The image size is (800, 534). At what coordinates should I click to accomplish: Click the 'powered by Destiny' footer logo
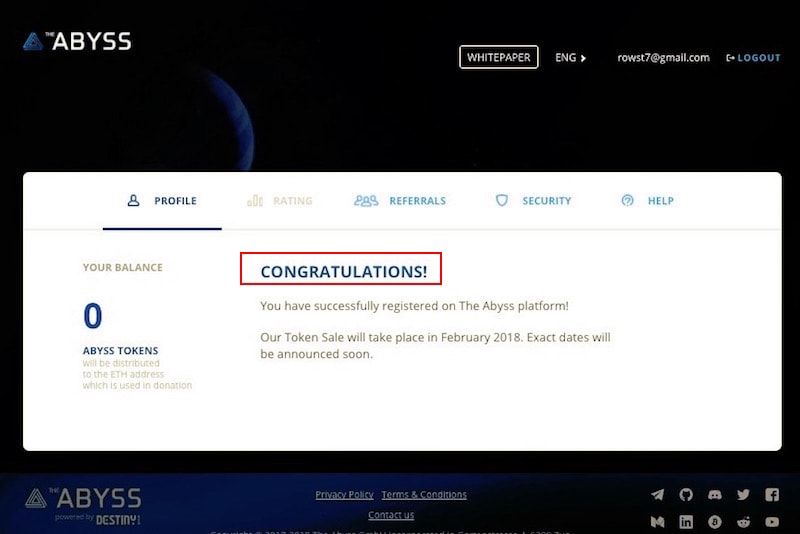pos(97,519)
